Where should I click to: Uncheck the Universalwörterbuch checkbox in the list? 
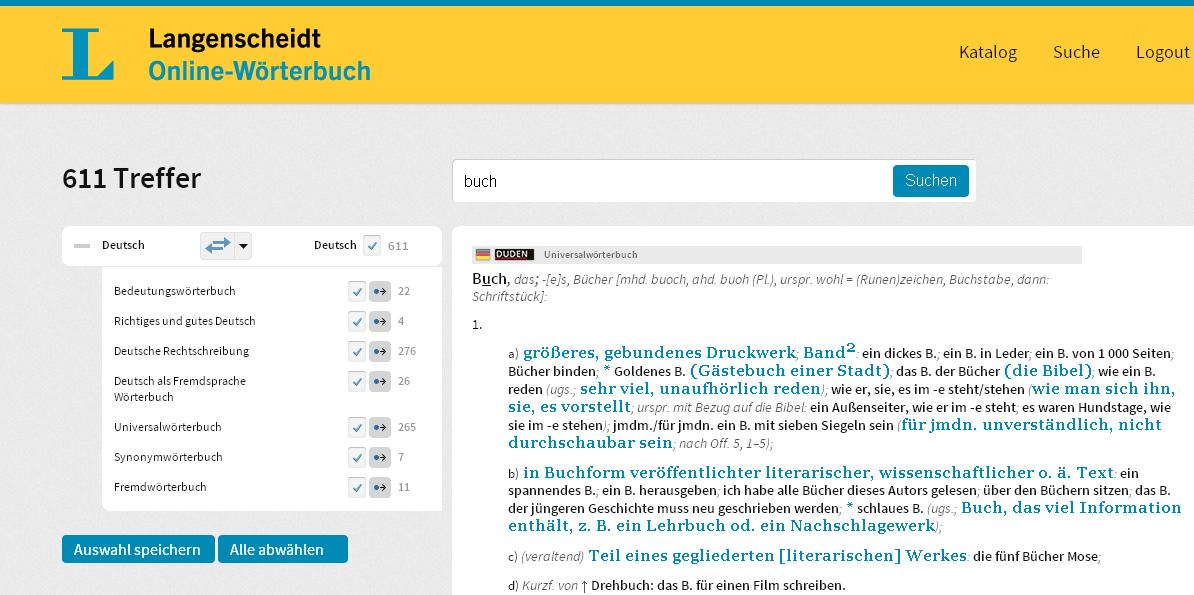tap(357, 427)
